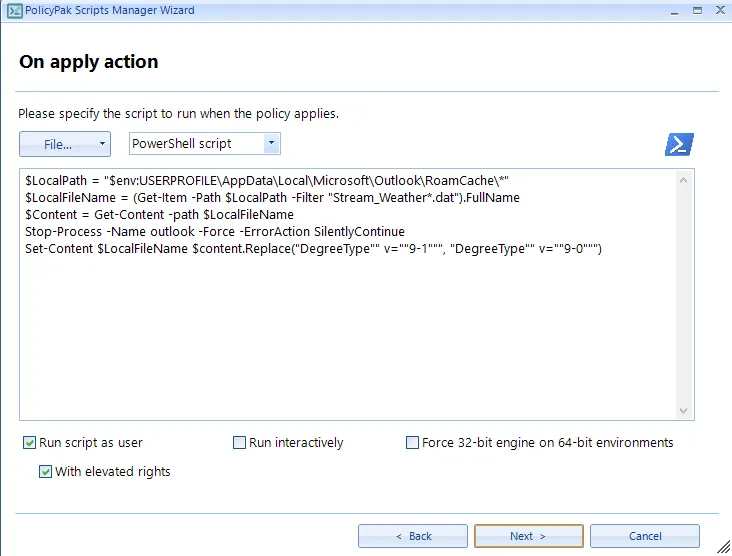Go to the previous step with Back
732x556 pixels.
[x=413, y=536]
